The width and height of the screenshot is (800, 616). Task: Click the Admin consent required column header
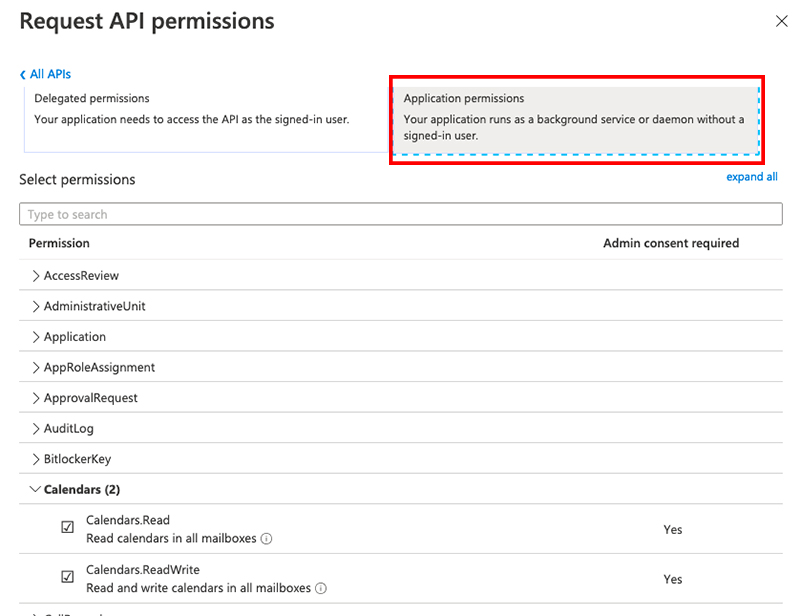click(671, 243)
